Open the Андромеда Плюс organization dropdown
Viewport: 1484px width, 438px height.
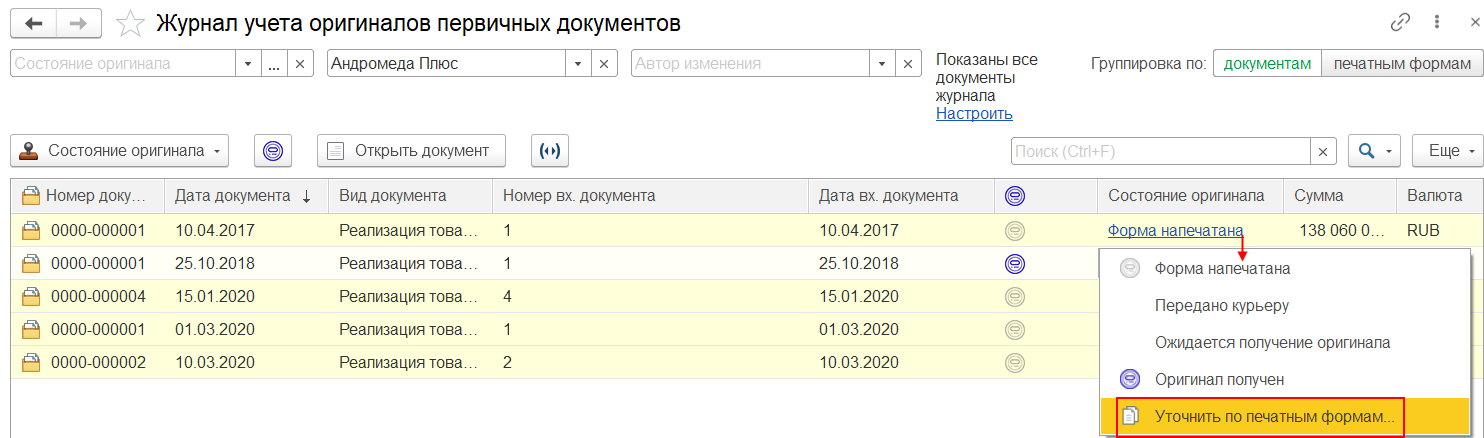pos(577,63)
